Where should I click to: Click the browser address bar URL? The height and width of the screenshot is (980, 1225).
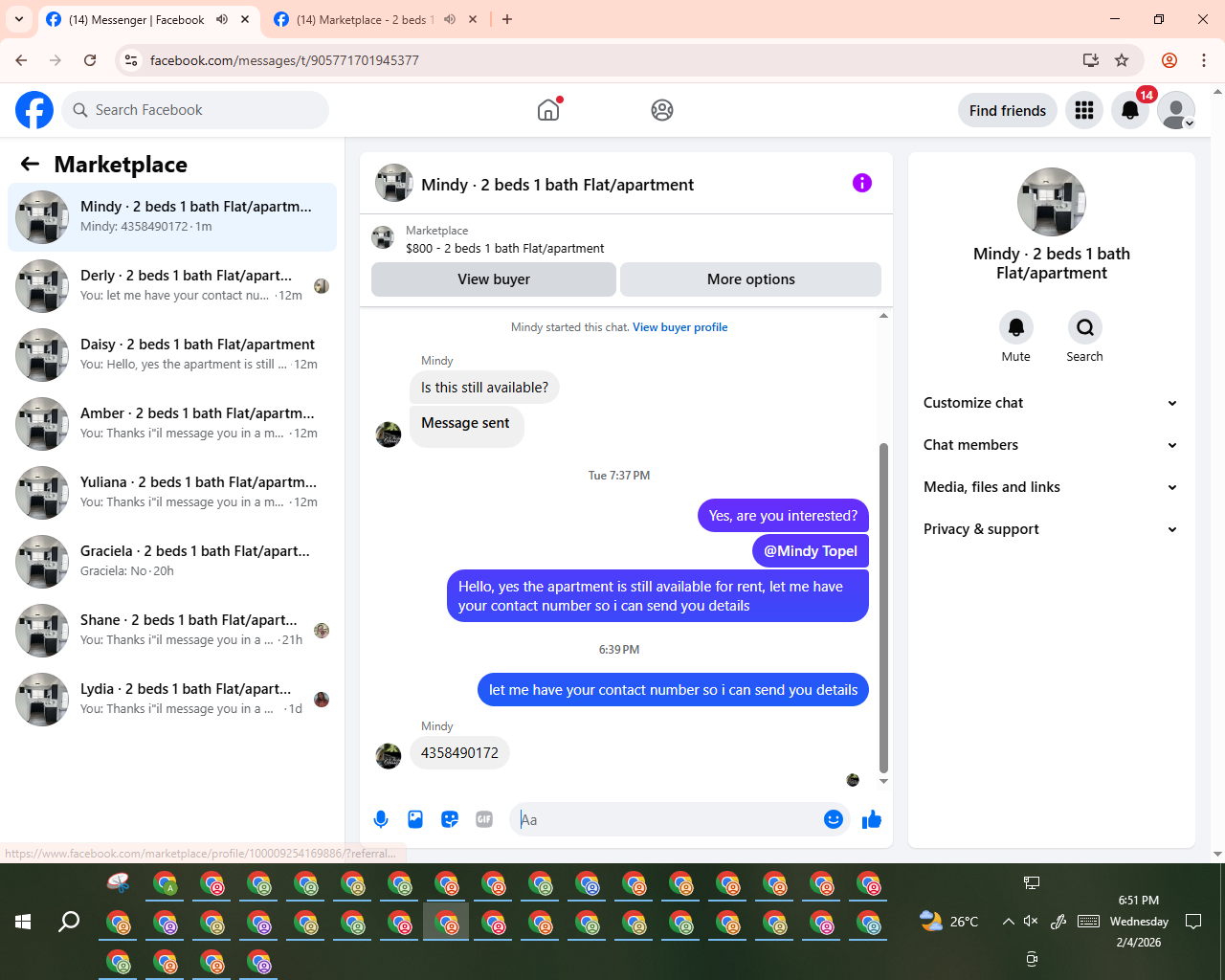pyautogui.click(x=284, y=60)
